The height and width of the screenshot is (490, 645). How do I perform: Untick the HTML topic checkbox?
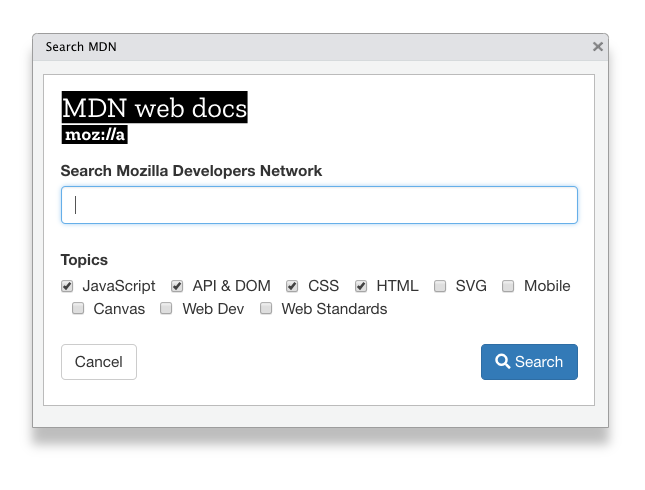coord(361,286)
